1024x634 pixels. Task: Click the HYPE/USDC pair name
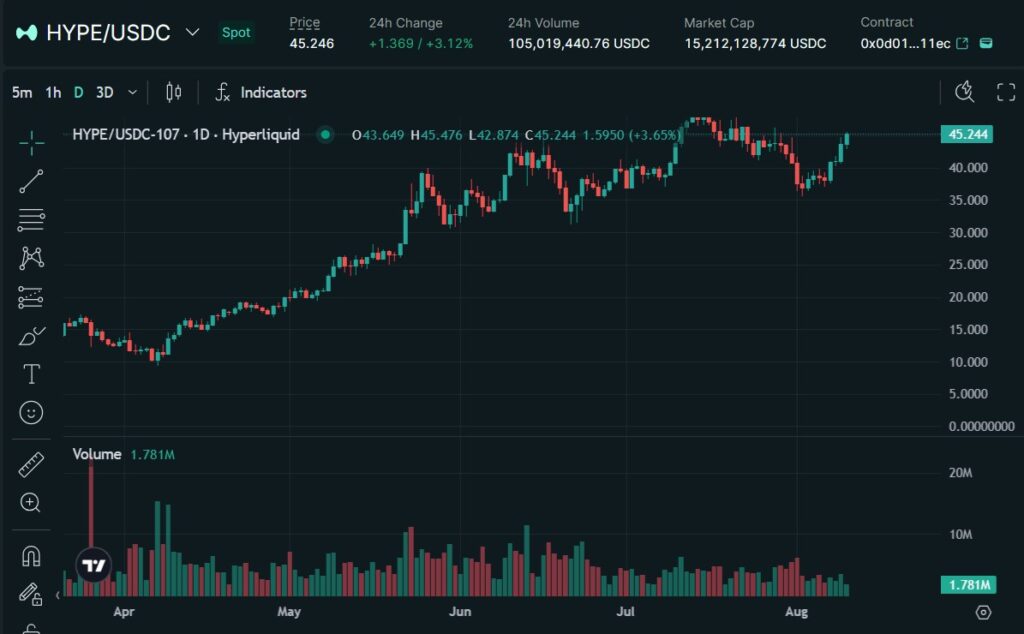coord(108,32)
